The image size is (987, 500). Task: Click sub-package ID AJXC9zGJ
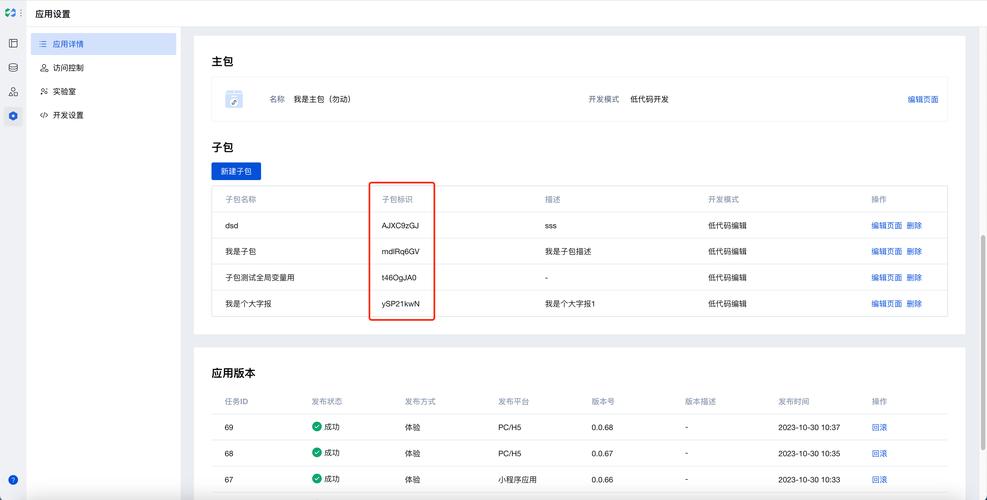pos(400,225)
